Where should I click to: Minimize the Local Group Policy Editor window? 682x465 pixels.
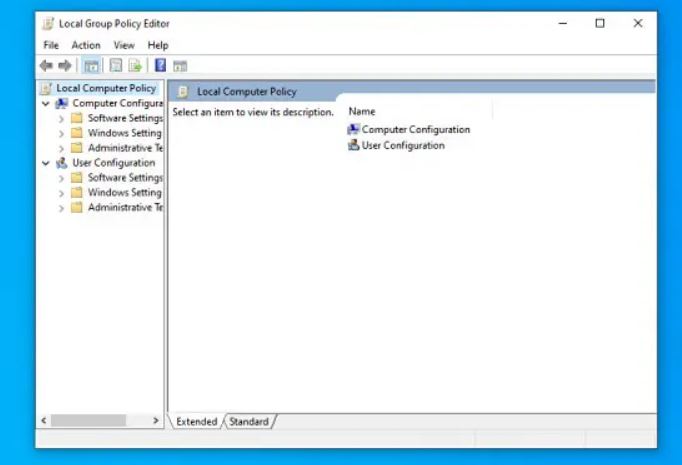562,23
